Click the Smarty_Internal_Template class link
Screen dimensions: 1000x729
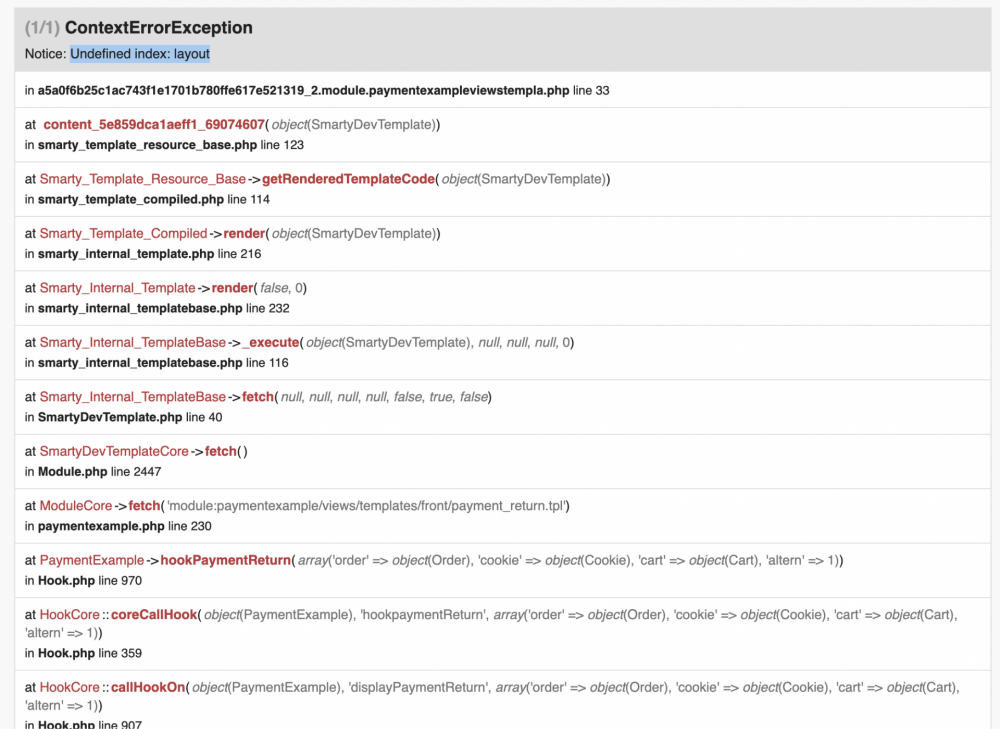click(118, 287)
